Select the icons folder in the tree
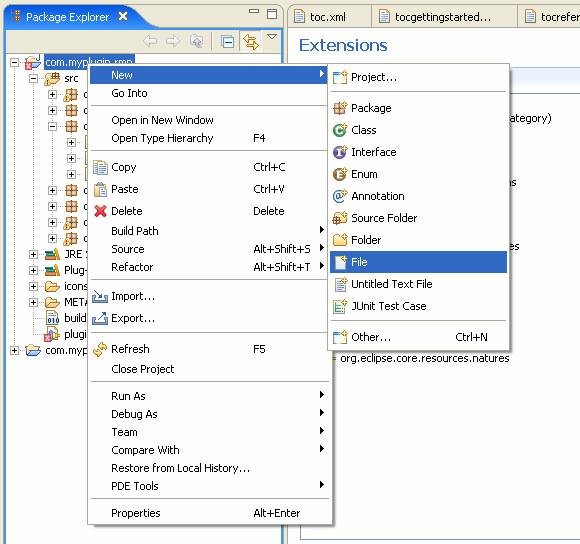This screenshot has width=580, height=544. [66, 286]
